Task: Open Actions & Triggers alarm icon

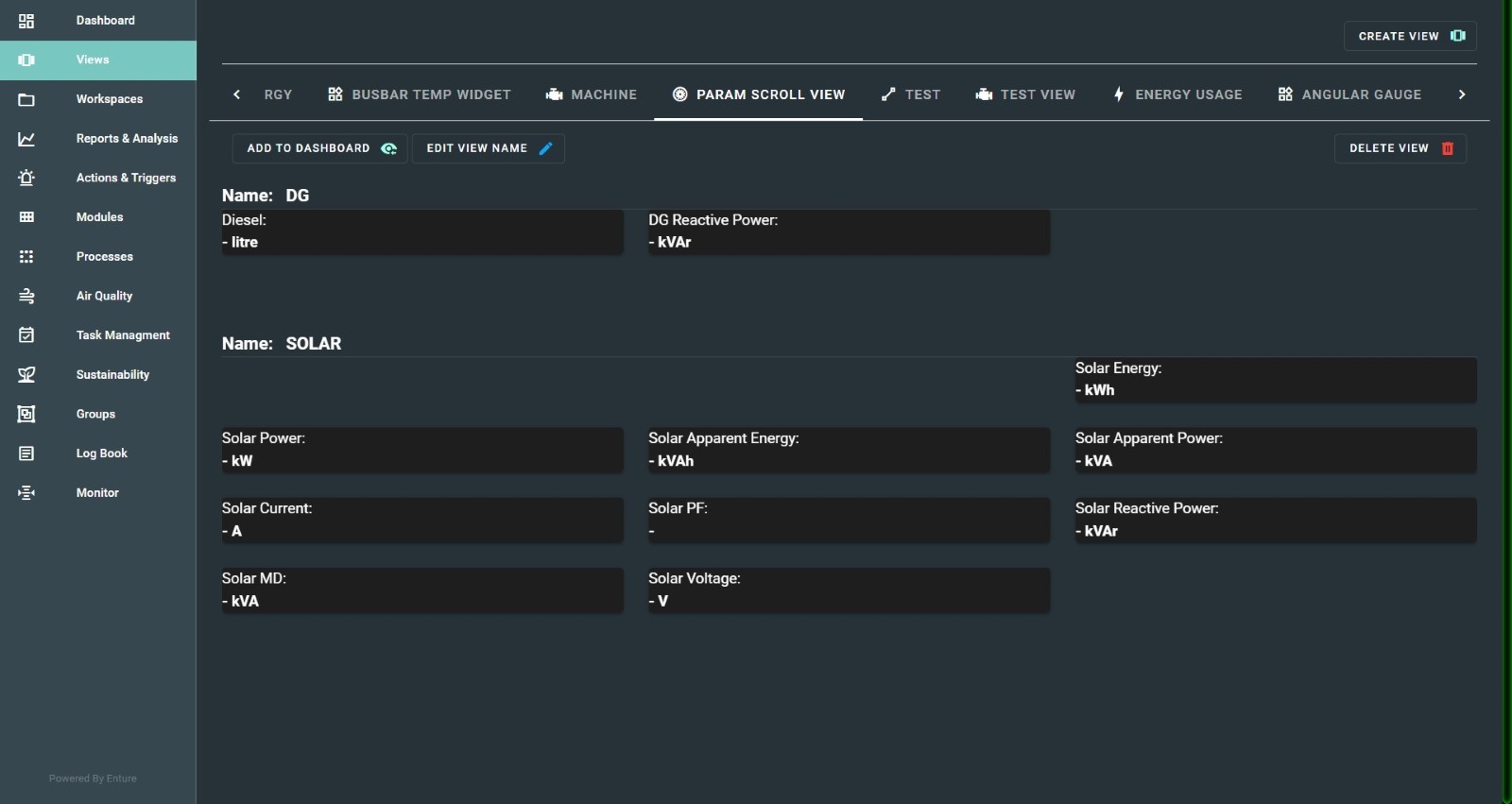Action: (x=26, y=178)
